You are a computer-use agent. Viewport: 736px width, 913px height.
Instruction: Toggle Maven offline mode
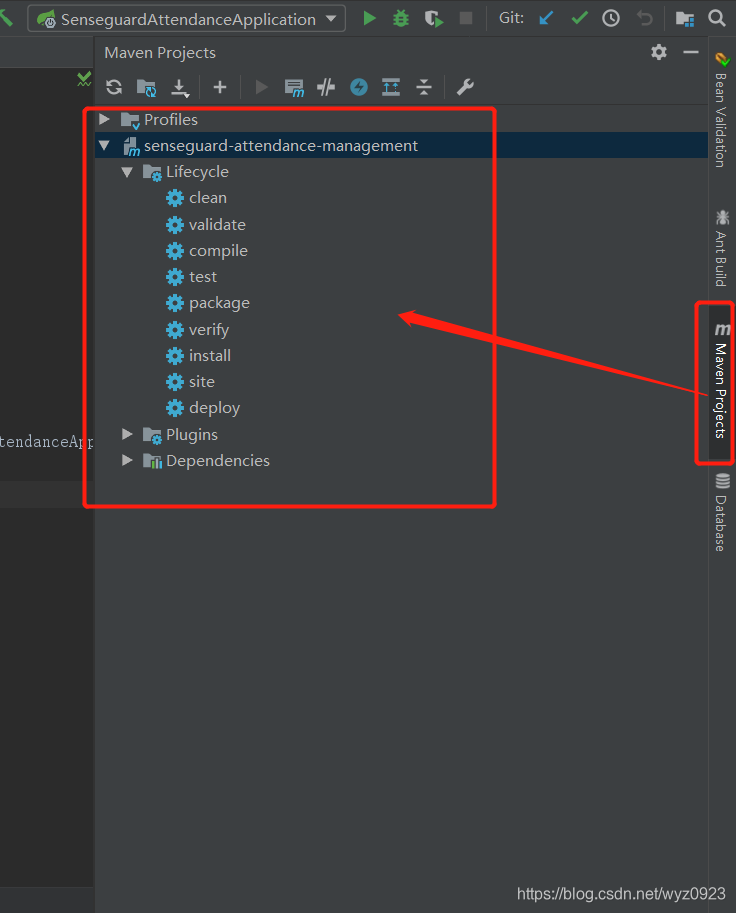point(326,87)
